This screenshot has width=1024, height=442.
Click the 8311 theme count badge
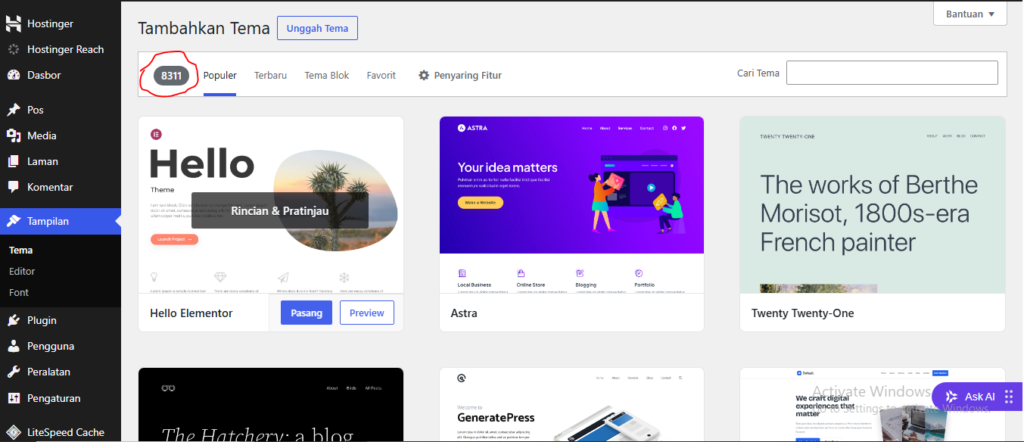(171, 76)
